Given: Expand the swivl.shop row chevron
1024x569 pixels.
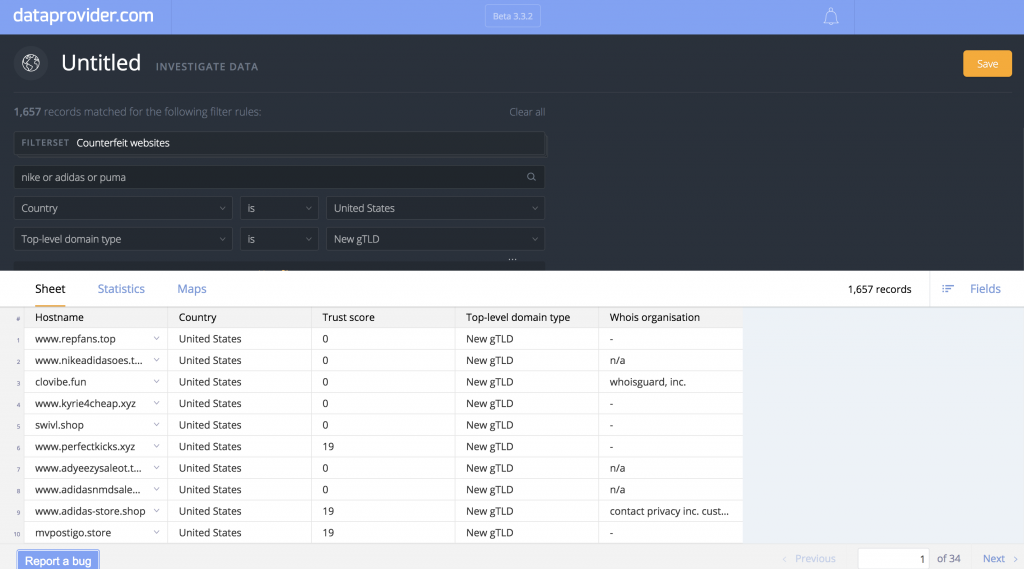Looking at the screenshot, I should (x=156, y=425).
